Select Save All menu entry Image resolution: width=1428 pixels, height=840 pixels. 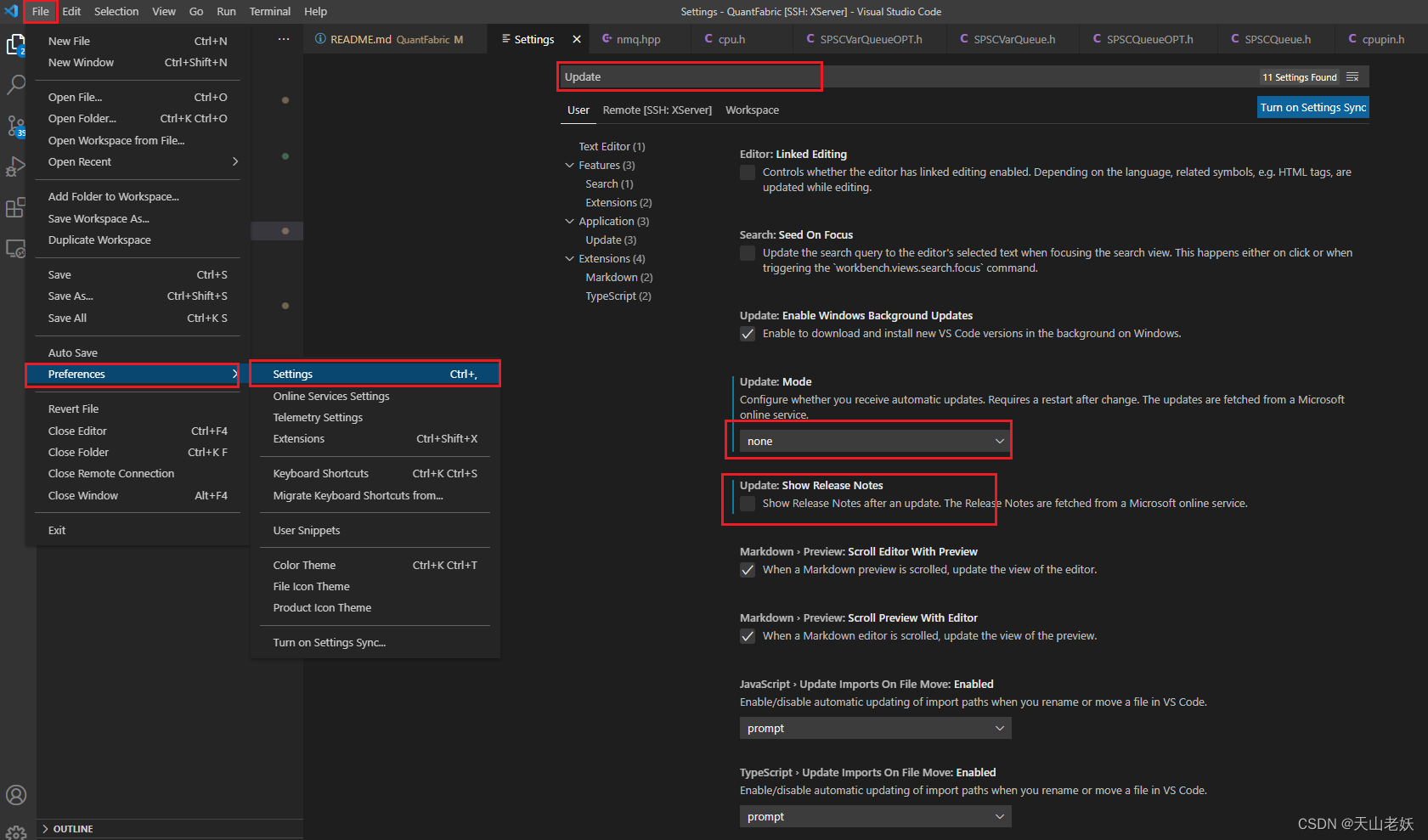tap(138, 318)
